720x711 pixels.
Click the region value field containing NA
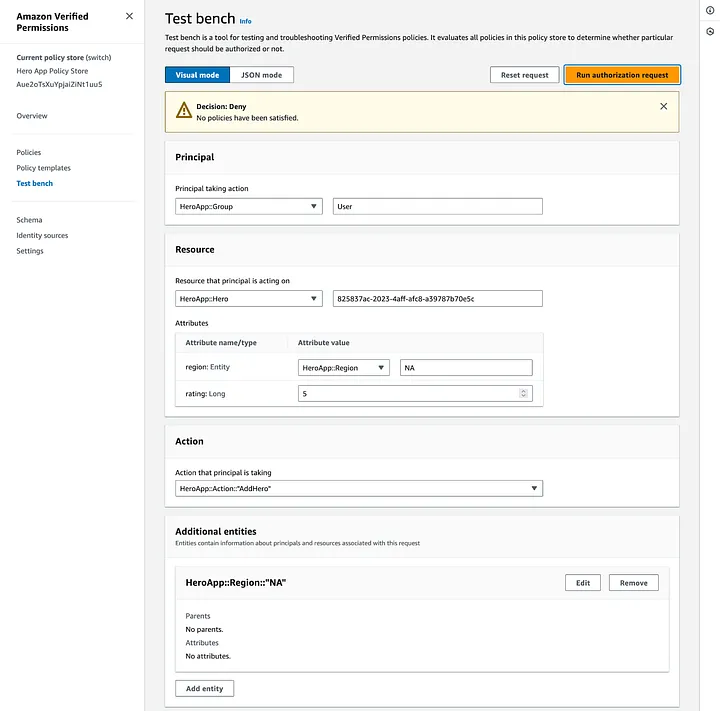tap(466, 367)
